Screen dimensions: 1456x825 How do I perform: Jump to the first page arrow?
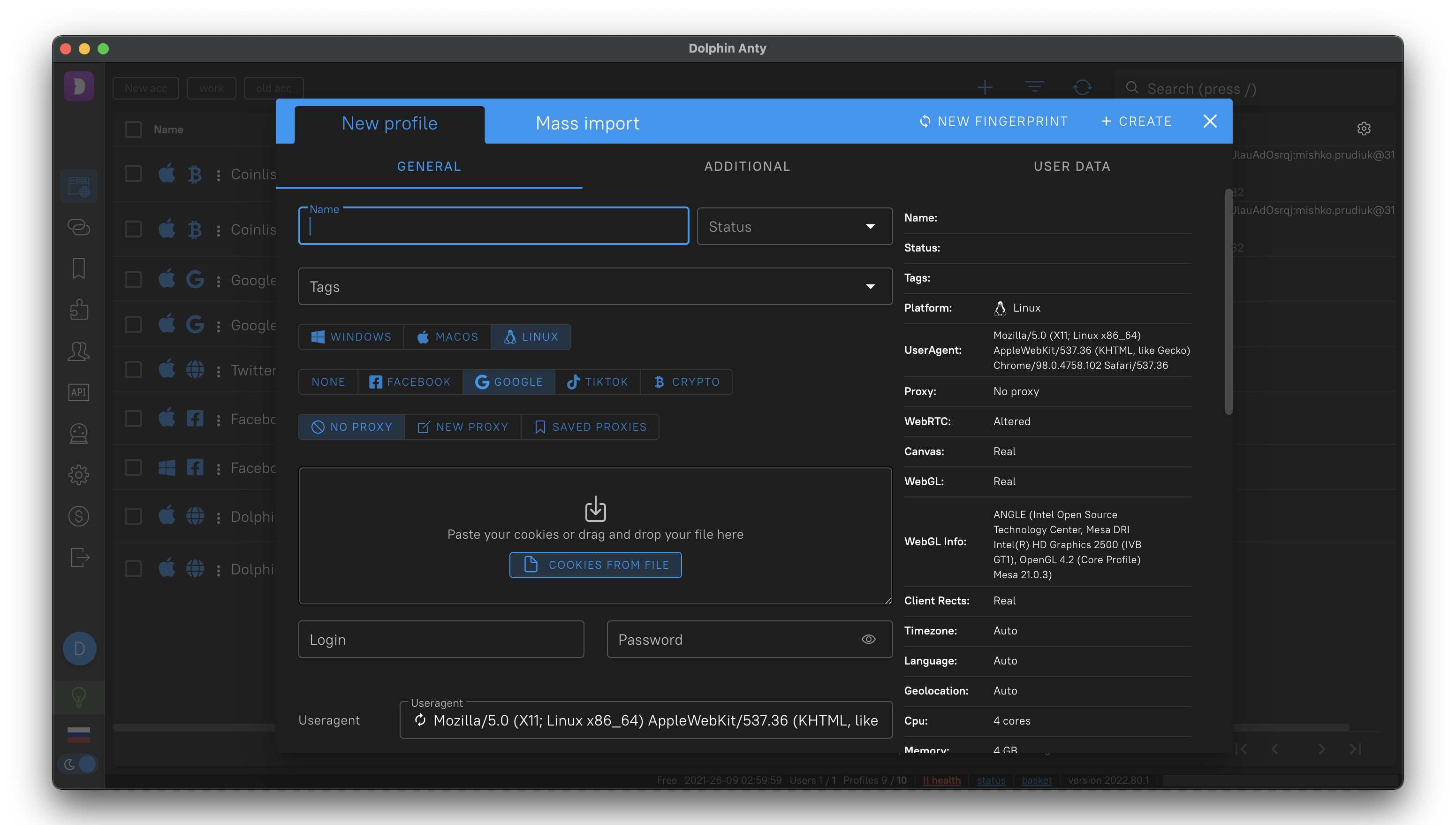[1241, 749]
